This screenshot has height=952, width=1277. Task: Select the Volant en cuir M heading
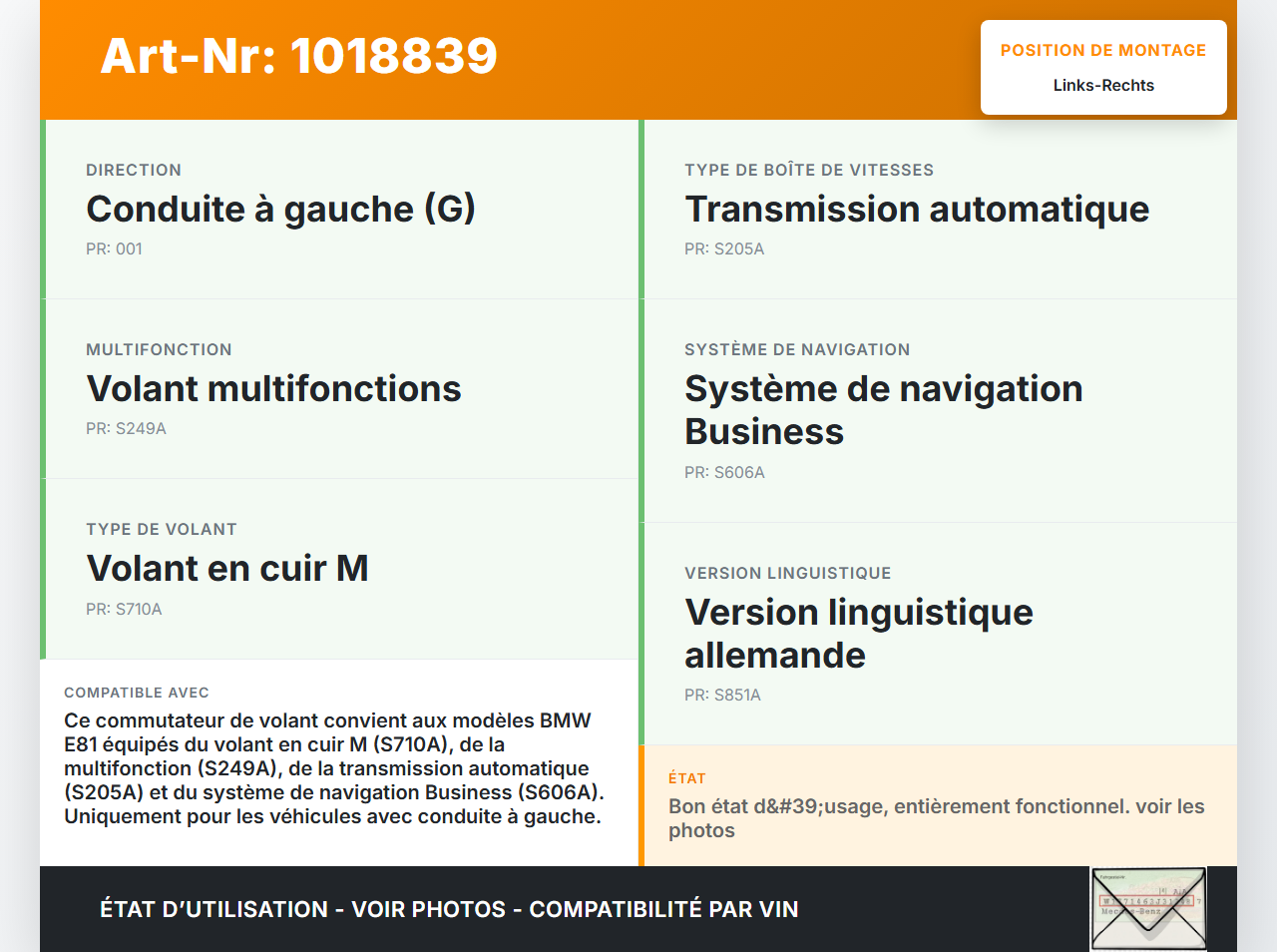click(227, 568)
